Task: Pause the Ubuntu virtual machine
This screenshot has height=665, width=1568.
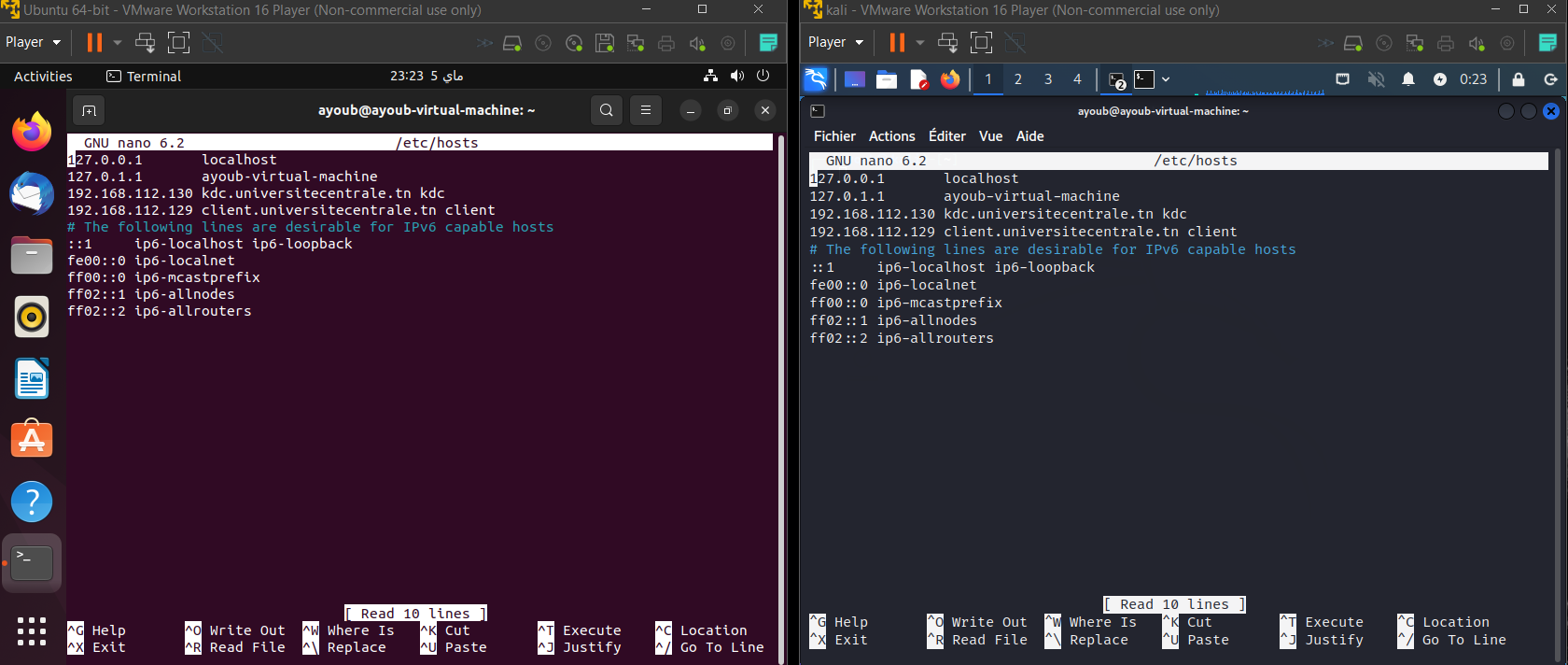Action: (94, 42)
